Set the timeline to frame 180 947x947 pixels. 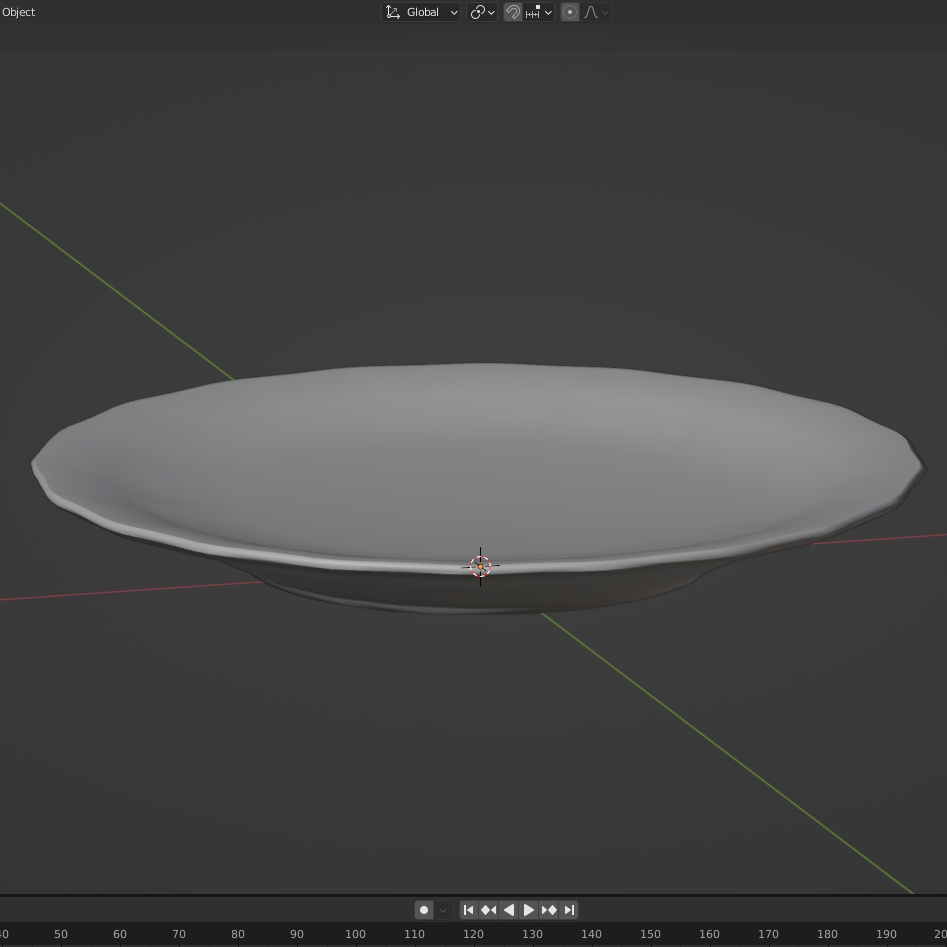(x=827, y=934)
